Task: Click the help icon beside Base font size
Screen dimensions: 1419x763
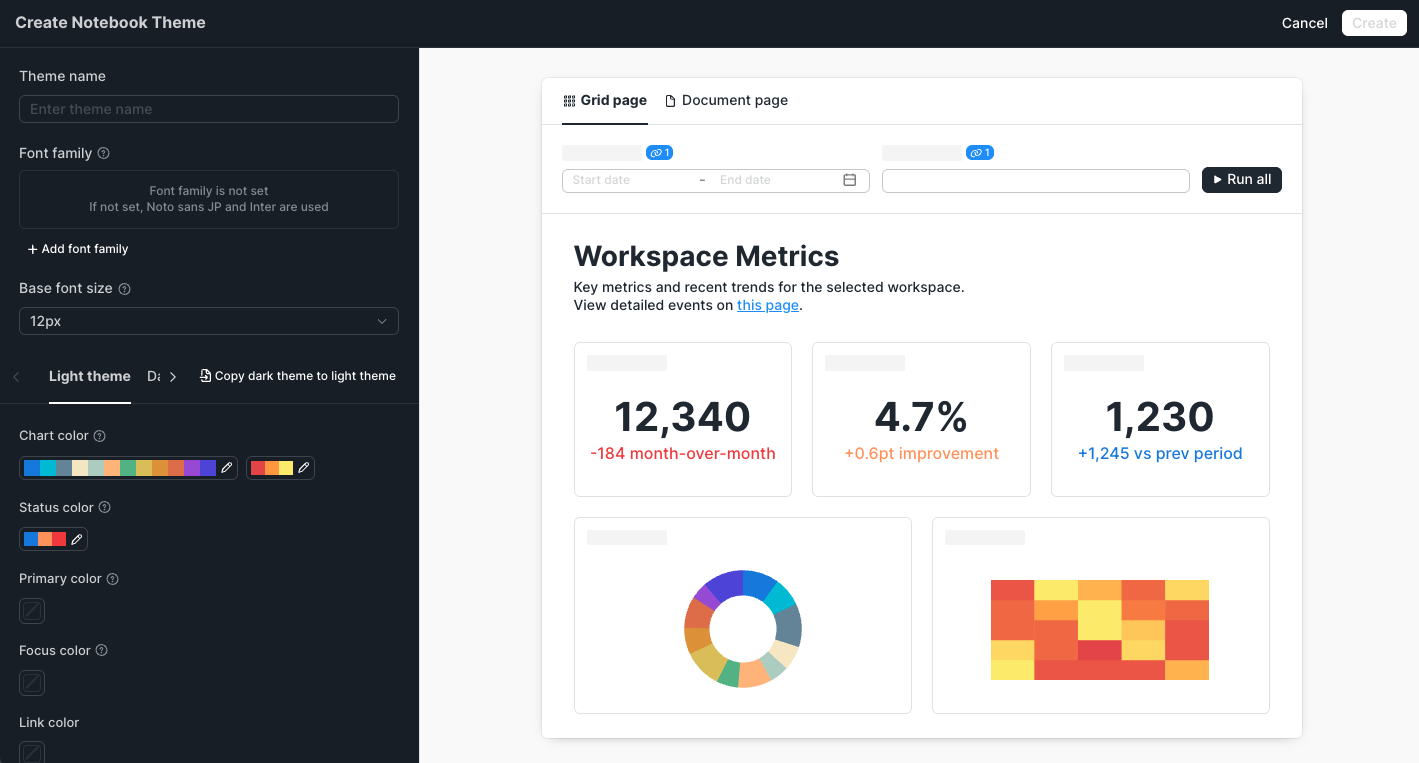Action: 125,288
